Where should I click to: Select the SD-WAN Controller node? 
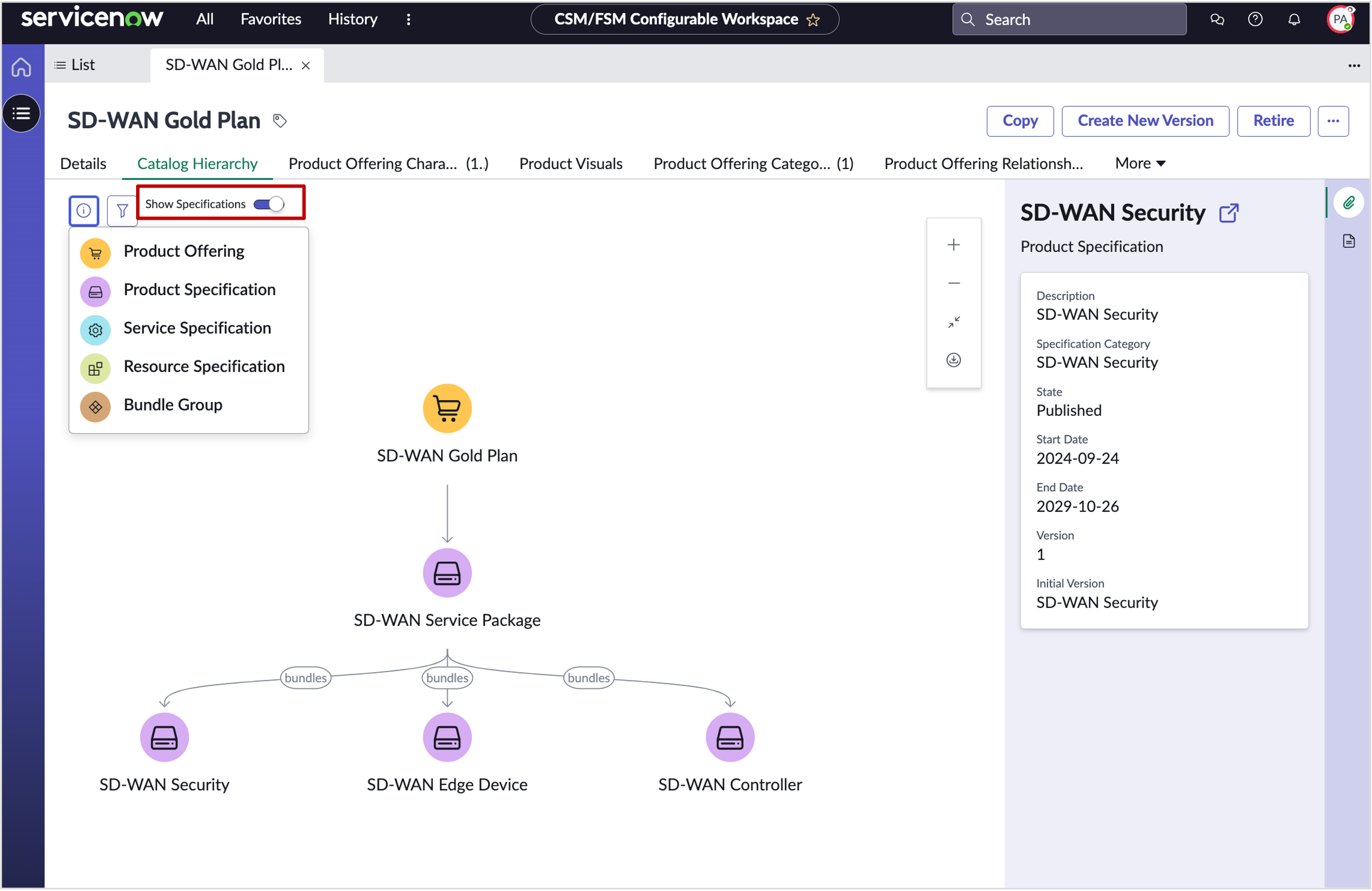[x=730, y=737]
